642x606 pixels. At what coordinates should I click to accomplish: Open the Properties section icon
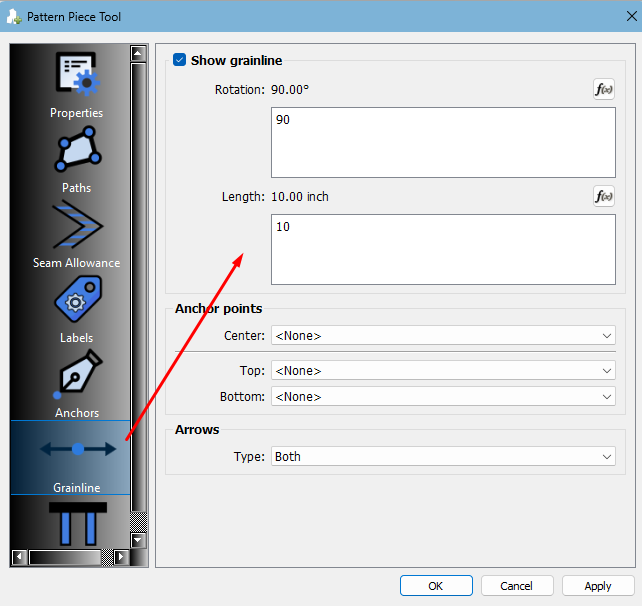77,78
